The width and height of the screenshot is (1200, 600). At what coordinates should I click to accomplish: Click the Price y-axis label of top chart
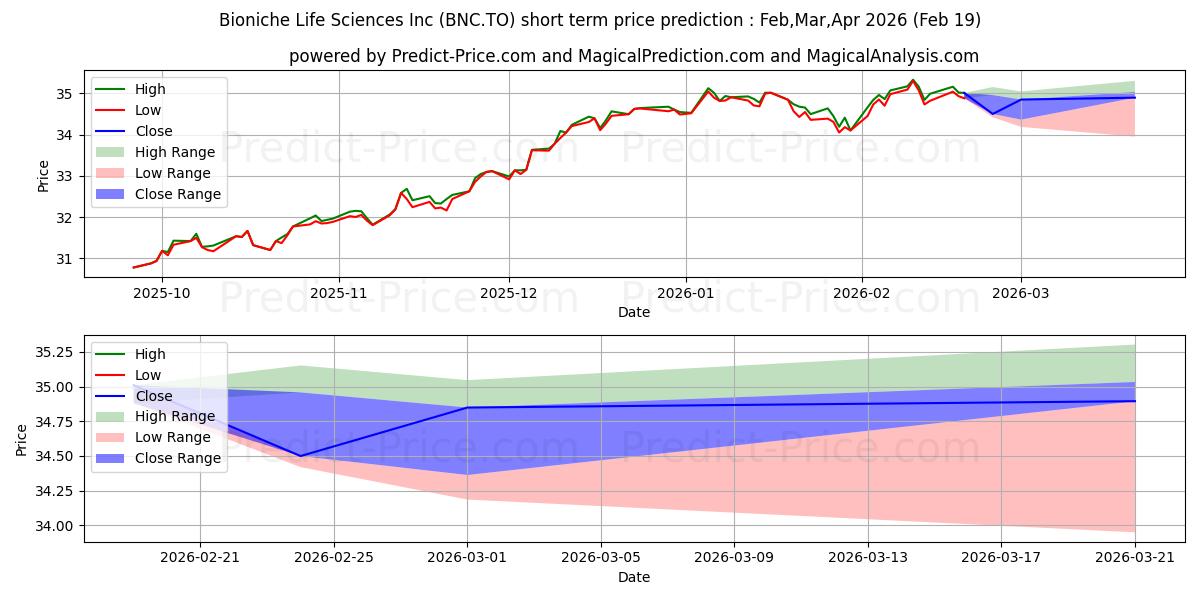[x=43, y=174]
